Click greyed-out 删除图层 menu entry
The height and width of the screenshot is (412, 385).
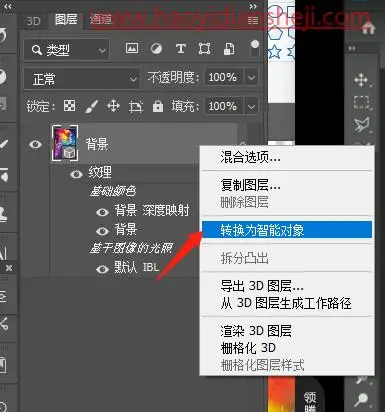244,202
